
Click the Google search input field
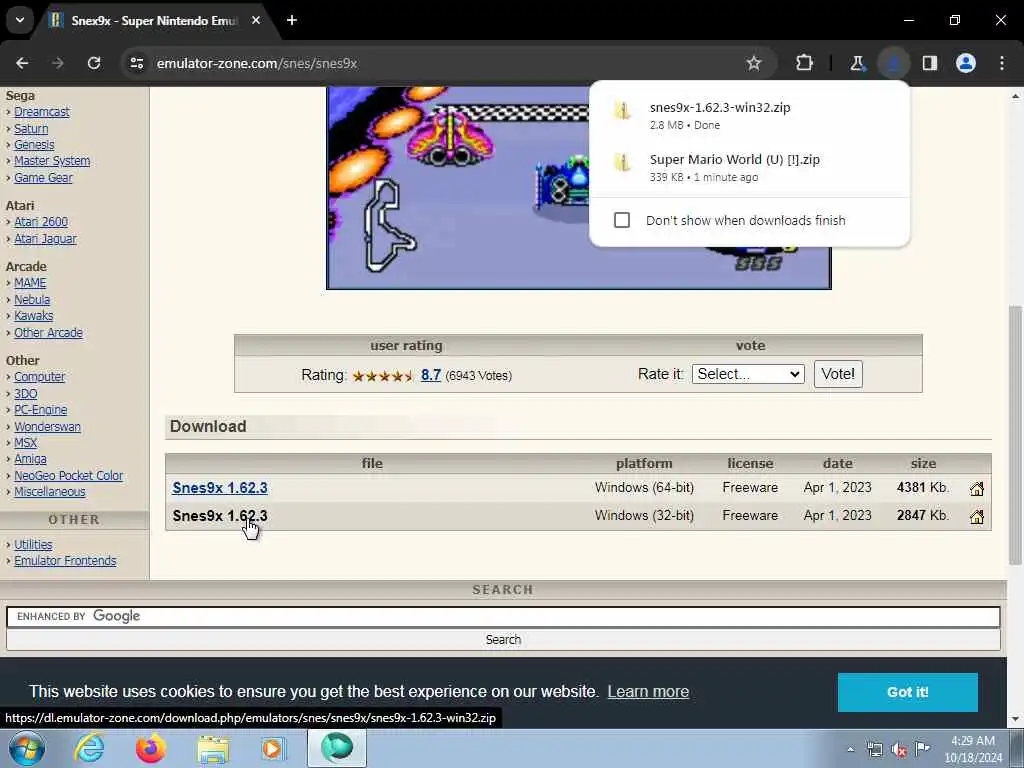tap(503, 616)
